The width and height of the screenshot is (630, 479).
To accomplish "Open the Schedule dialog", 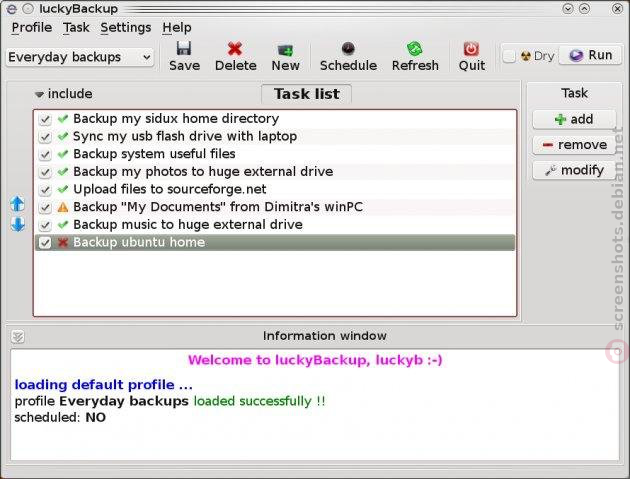I will coord(348,56).
